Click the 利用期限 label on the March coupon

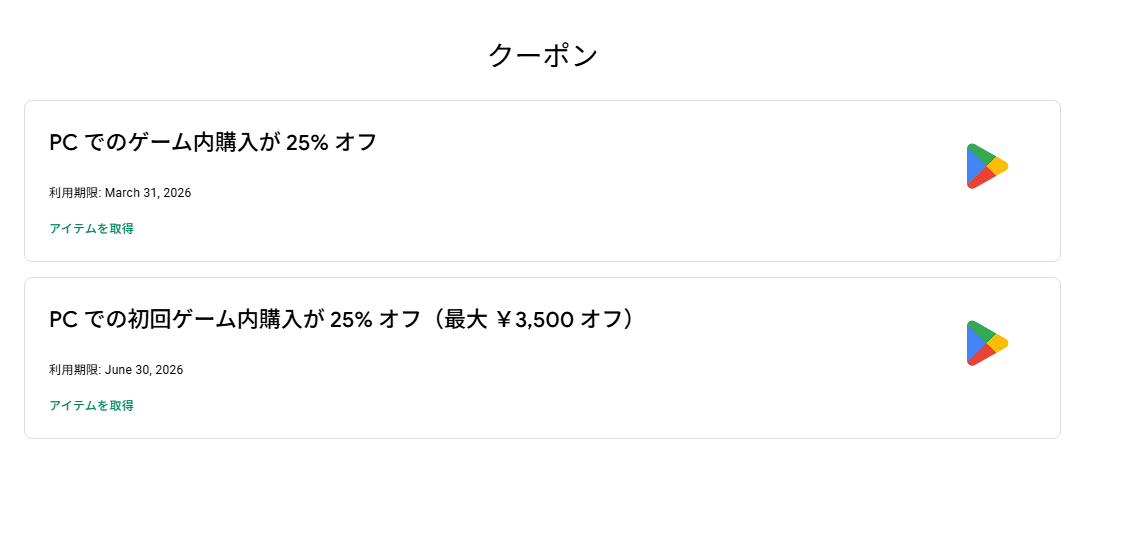74,193
